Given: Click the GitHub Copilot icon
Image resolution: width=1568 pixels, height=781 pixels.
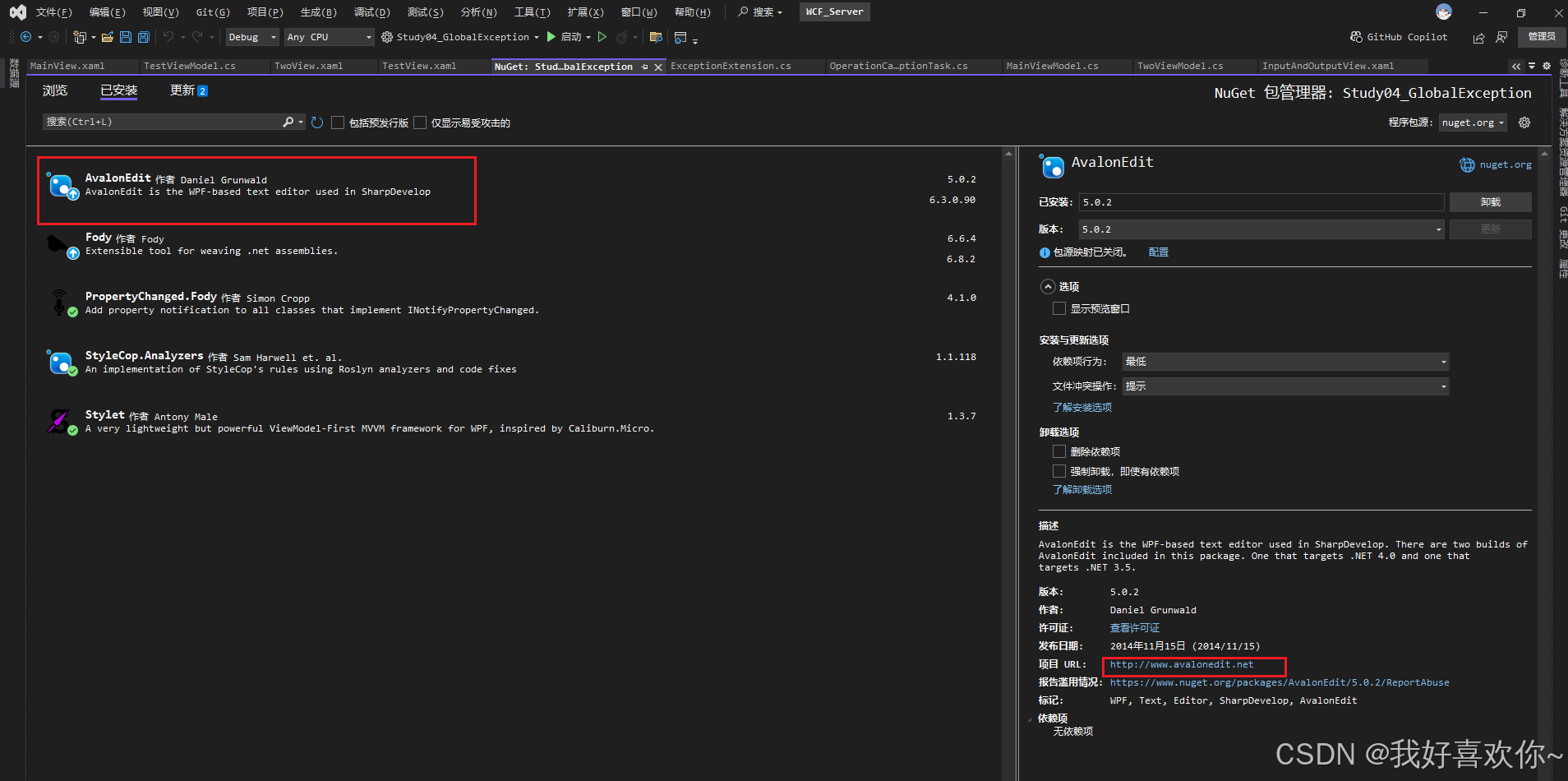Looking at the screenshot, I should click(1355, 36).
